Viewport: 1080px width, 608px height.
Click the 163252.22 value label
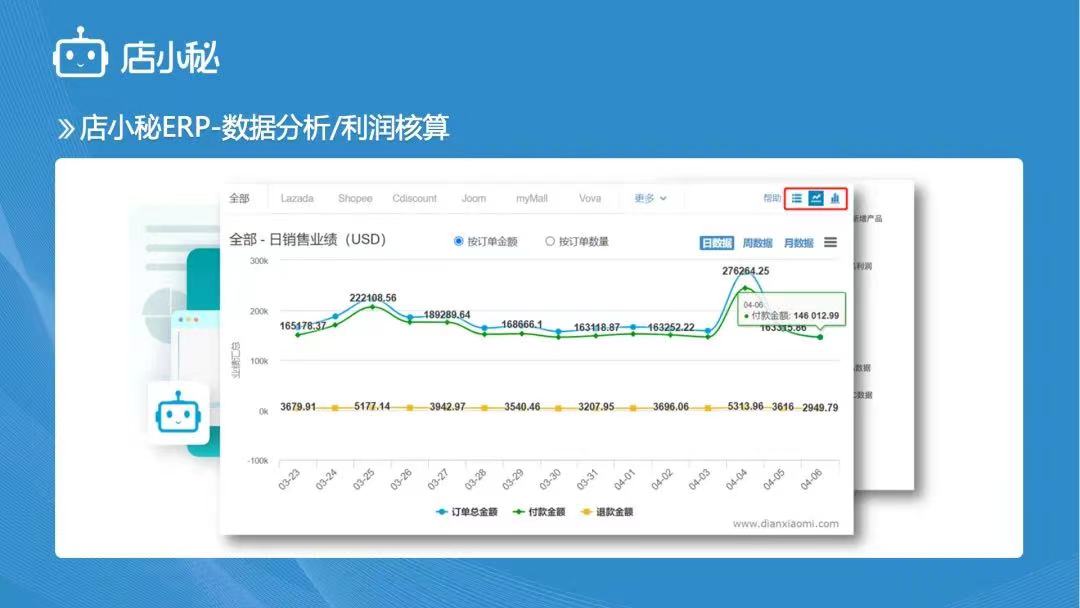[x=671, y=327]
